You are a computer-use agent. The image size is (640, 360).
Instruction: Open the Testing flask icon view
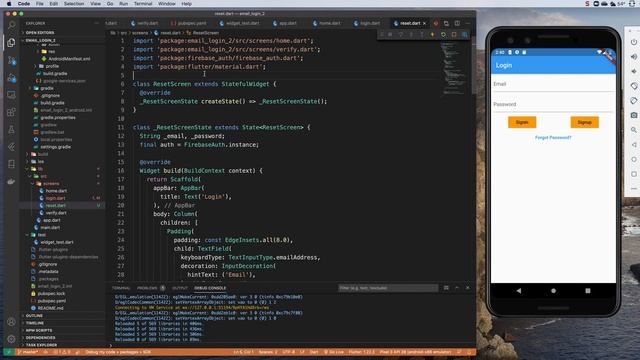[11, 129]
